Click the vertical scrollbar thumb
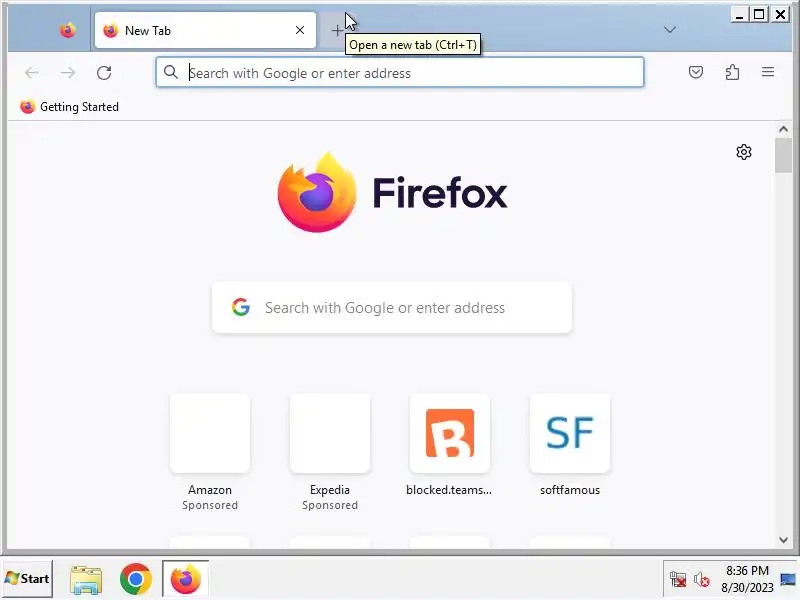This screenshot has height=600, width=800. 783,155
